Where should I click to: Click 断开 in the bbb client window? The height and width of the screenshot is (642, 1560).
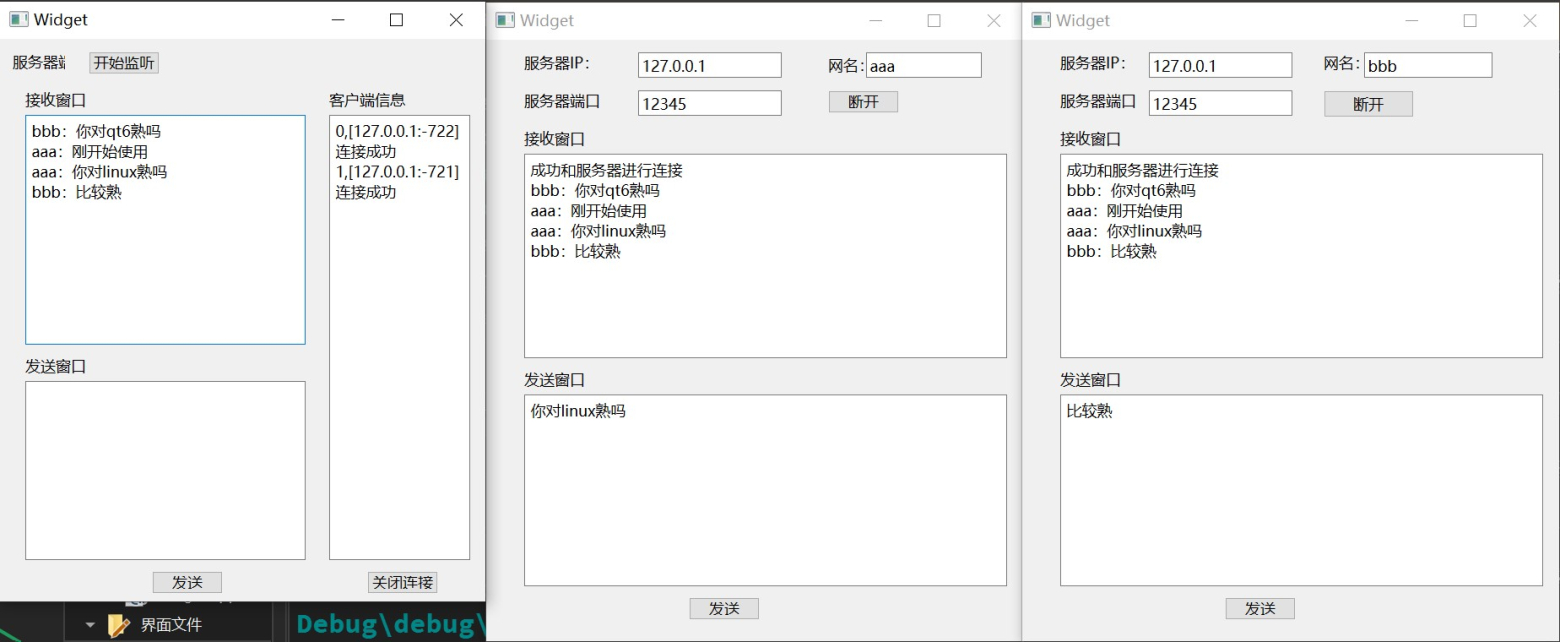click(1368, 104)
